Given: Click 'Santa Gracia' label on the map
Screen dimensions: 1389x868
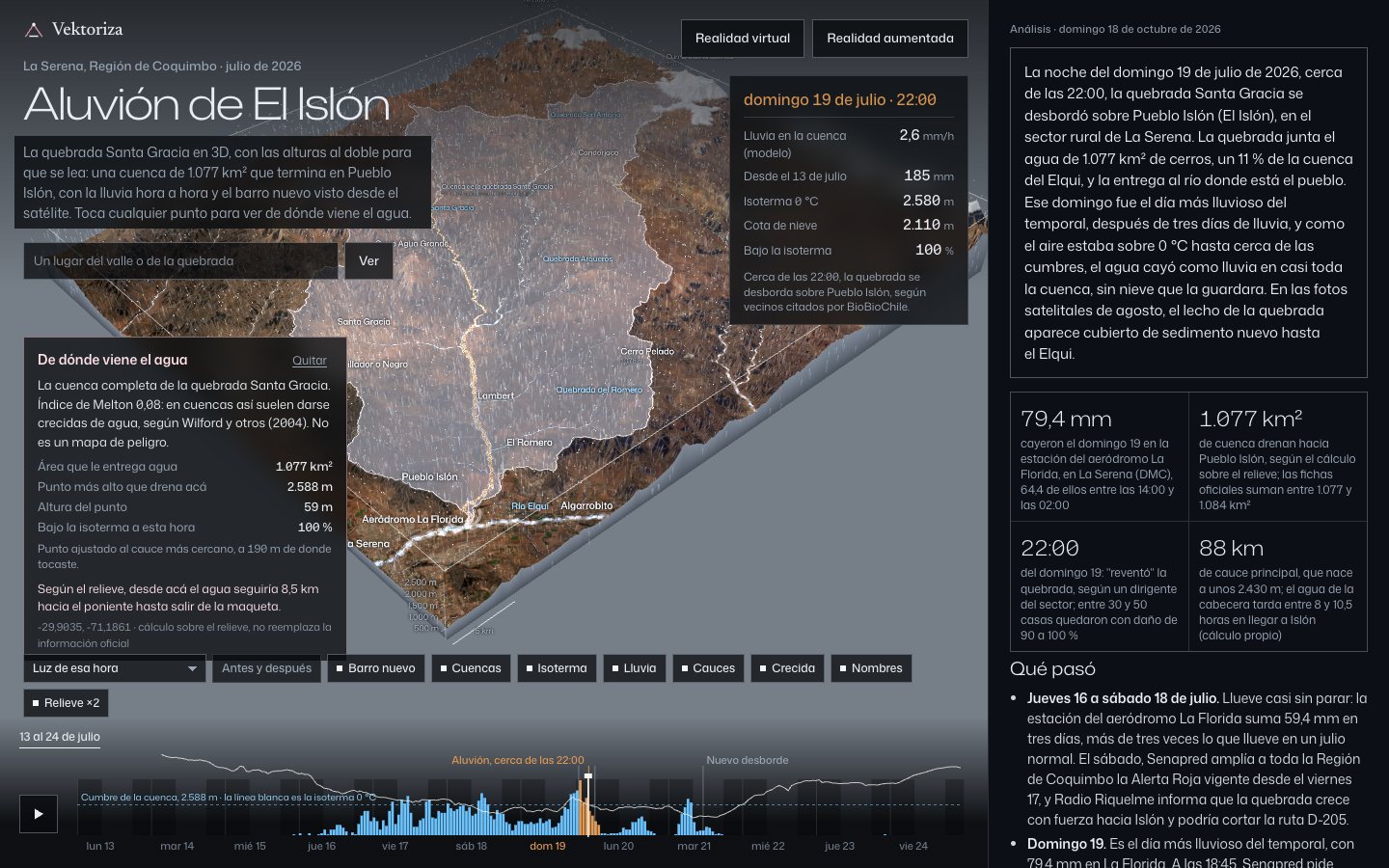Looking at the screenshot, I should point(364,322).
